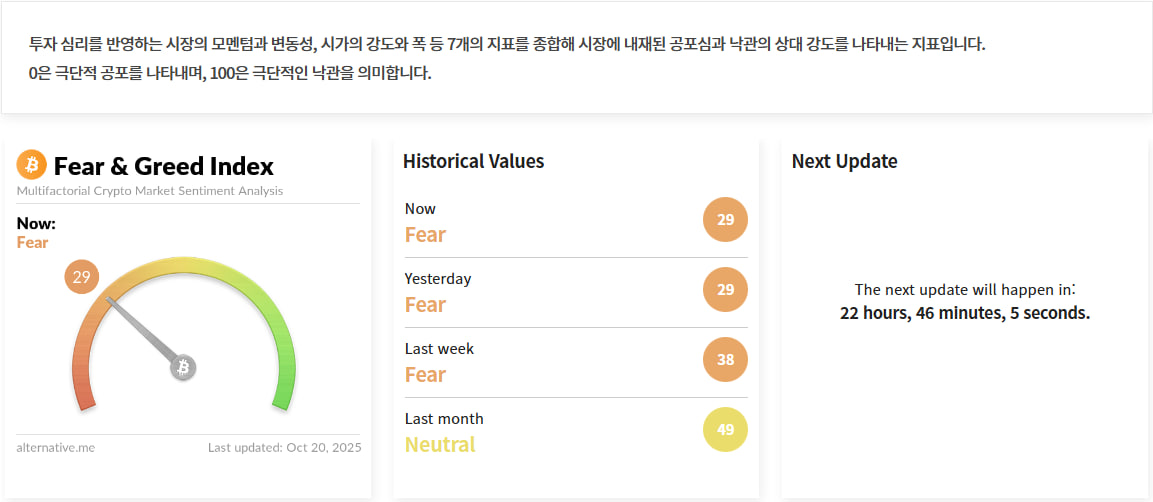The height and width of the screenshot is (502, 1153).
Task: Click the Multifactorial Crypto Market Sentiment Analysis subtitle
Action: tap(150, 191)
